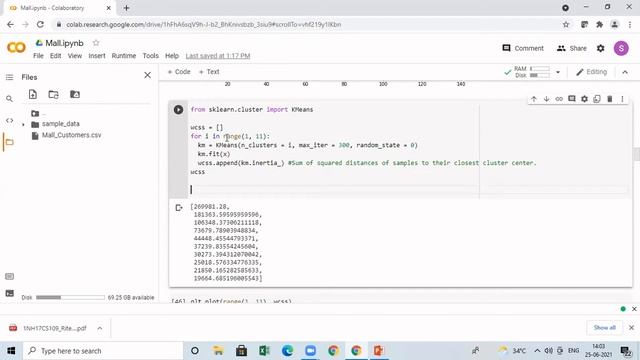Viewport: 640px width, 360px height.
Task: Open the Editing mode dropdown
Action: pos(591,72)
